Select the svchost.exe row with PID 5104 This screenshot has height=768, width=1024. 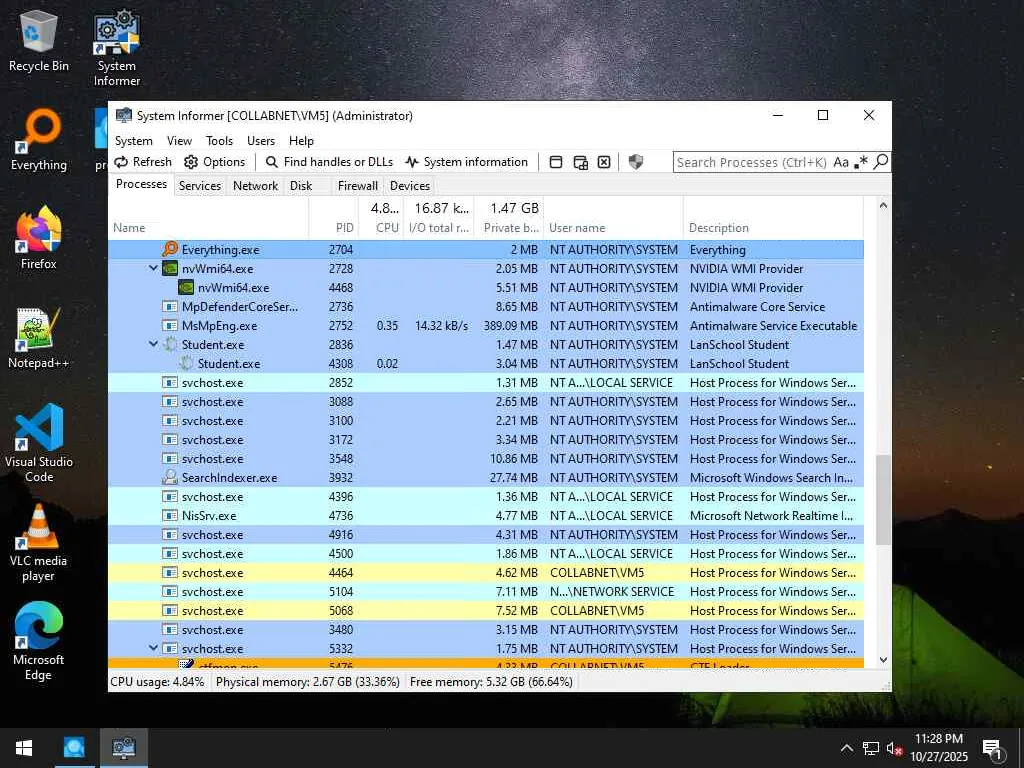pyautogui.click(x=486, y=592)
